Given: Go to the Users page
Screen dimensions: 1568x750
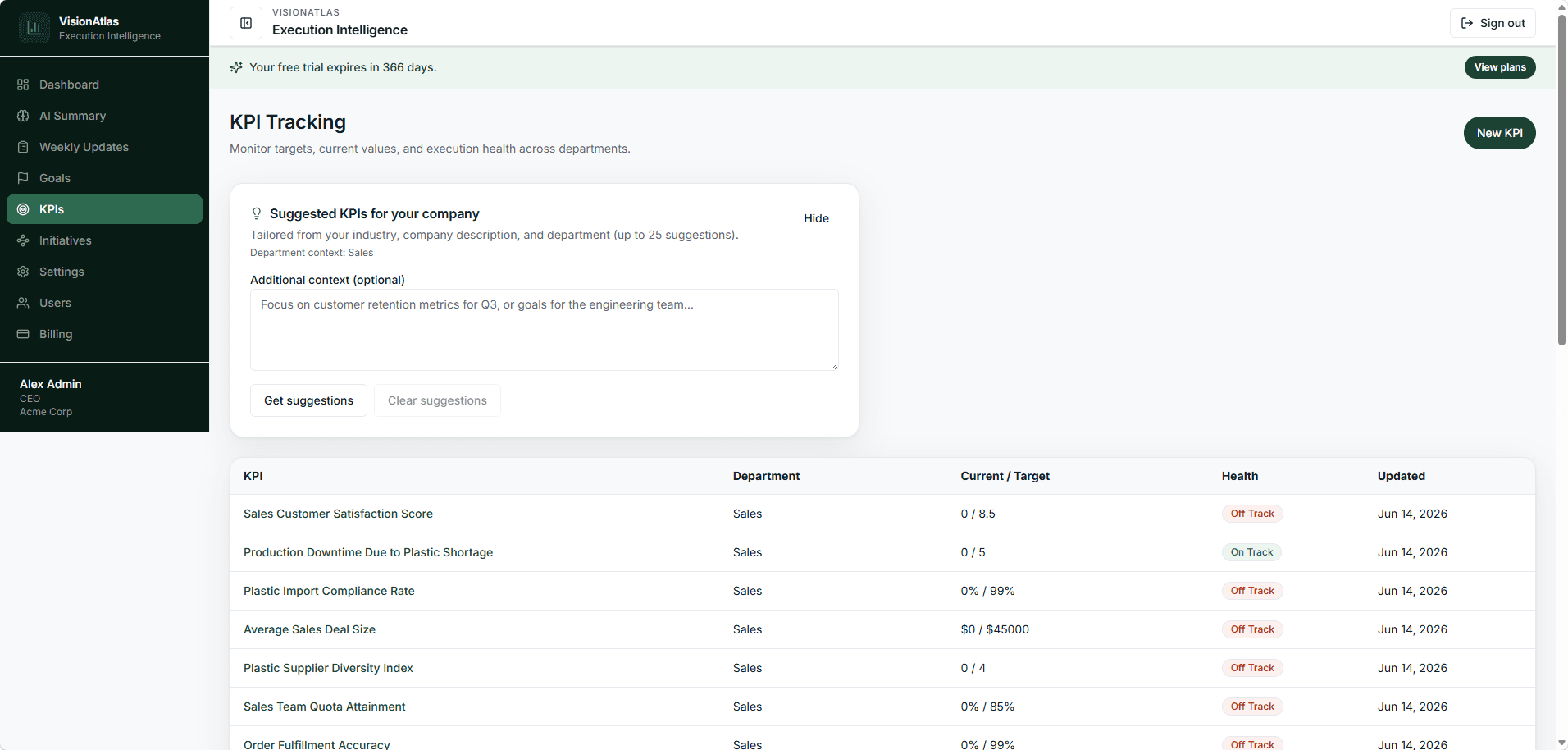Looking at the screenshot, I should 104,303.
